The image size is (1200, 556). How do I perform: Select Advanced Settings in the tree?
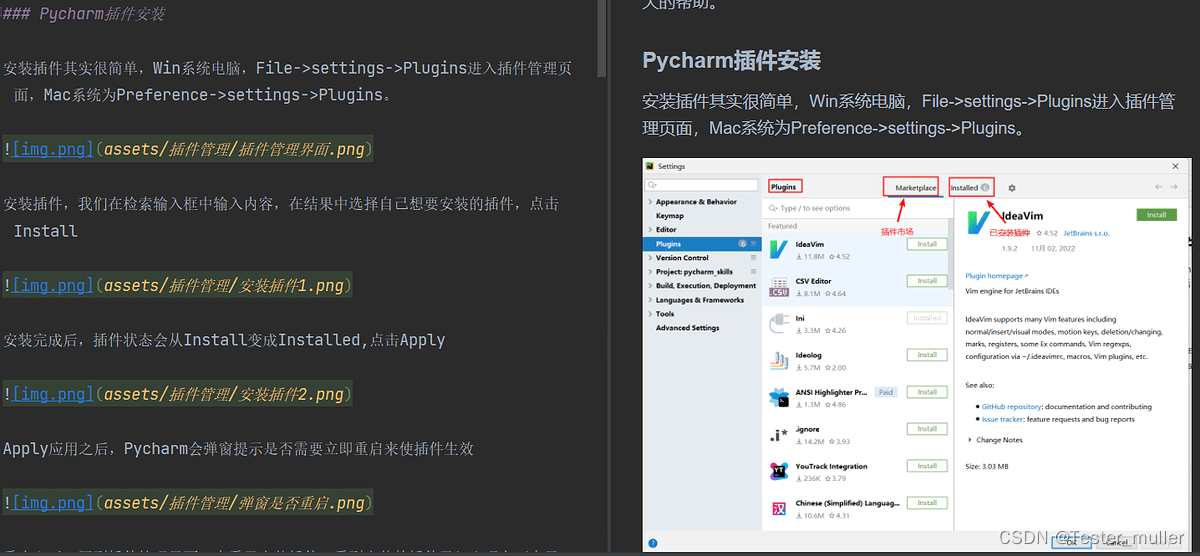(x=687, y=328)
